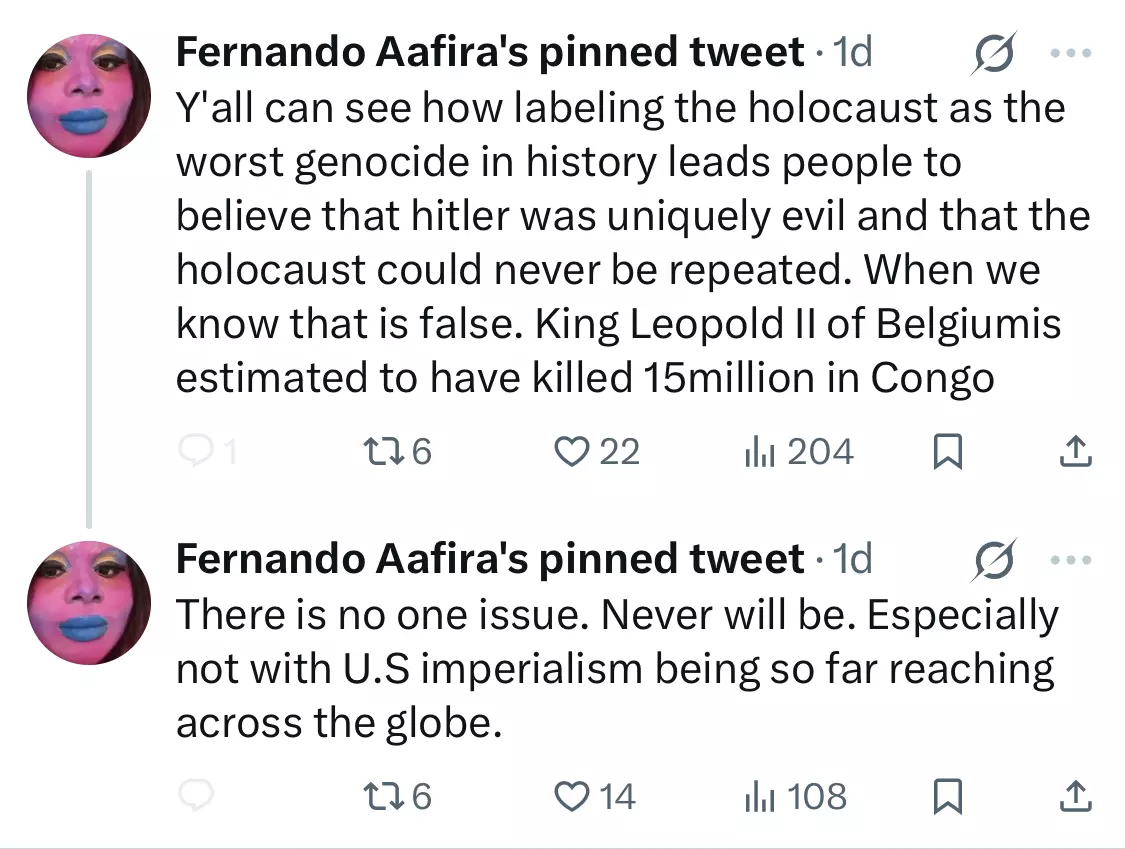Open Grok icon on second tweet
The width and height of the screenshot is (1125, 849).
[994, 559]
